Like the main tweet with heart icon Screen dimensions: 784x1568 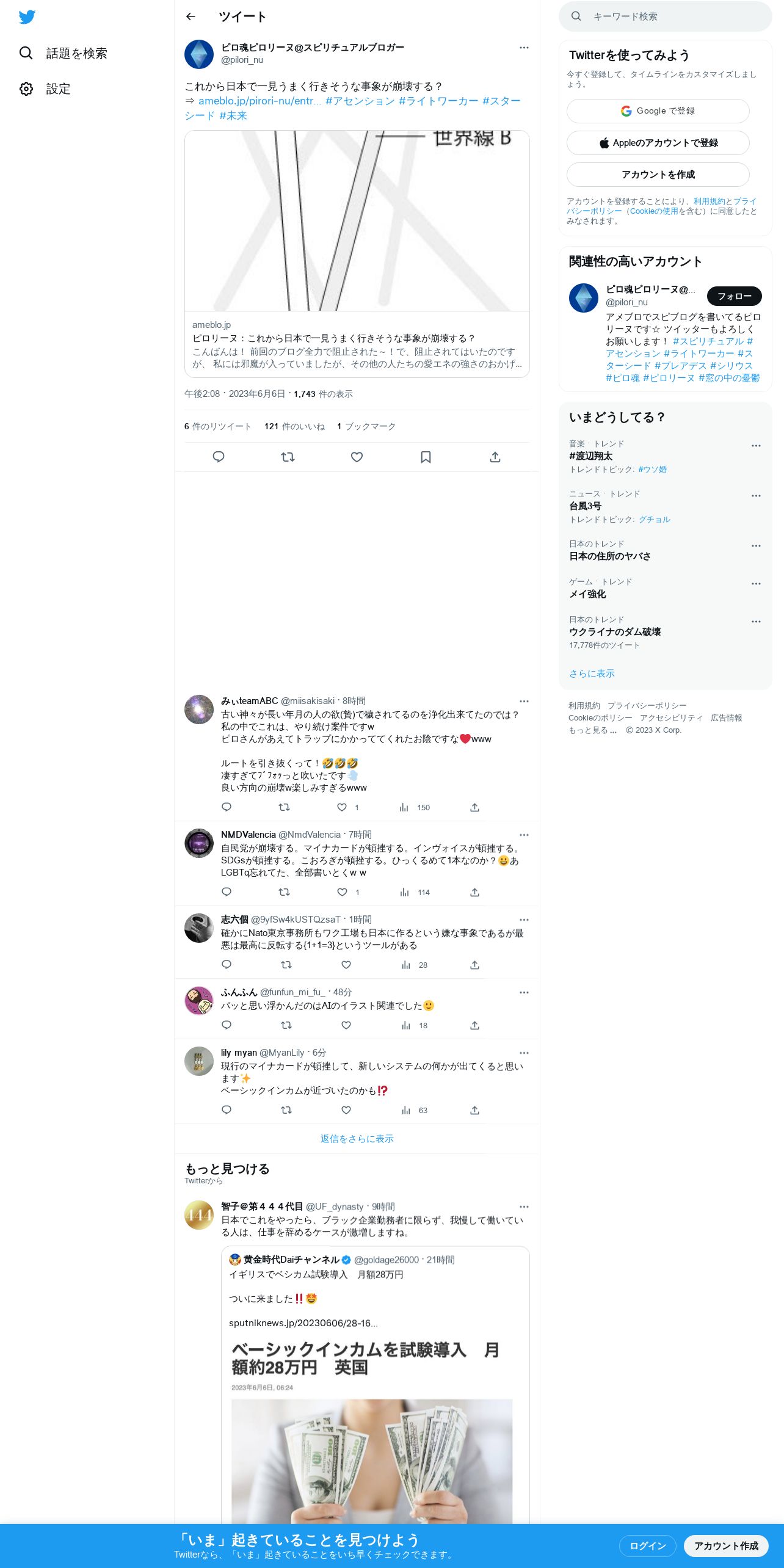[x=357, y=457]
